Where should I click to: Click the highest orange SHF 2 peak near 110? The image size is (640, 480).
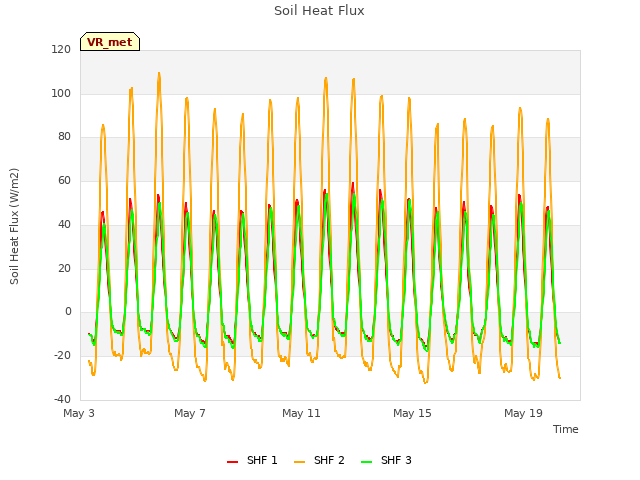159,74
